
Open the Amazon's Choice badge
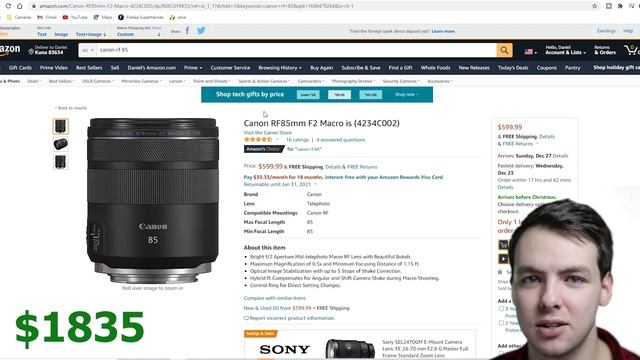[x=264, y=149]
